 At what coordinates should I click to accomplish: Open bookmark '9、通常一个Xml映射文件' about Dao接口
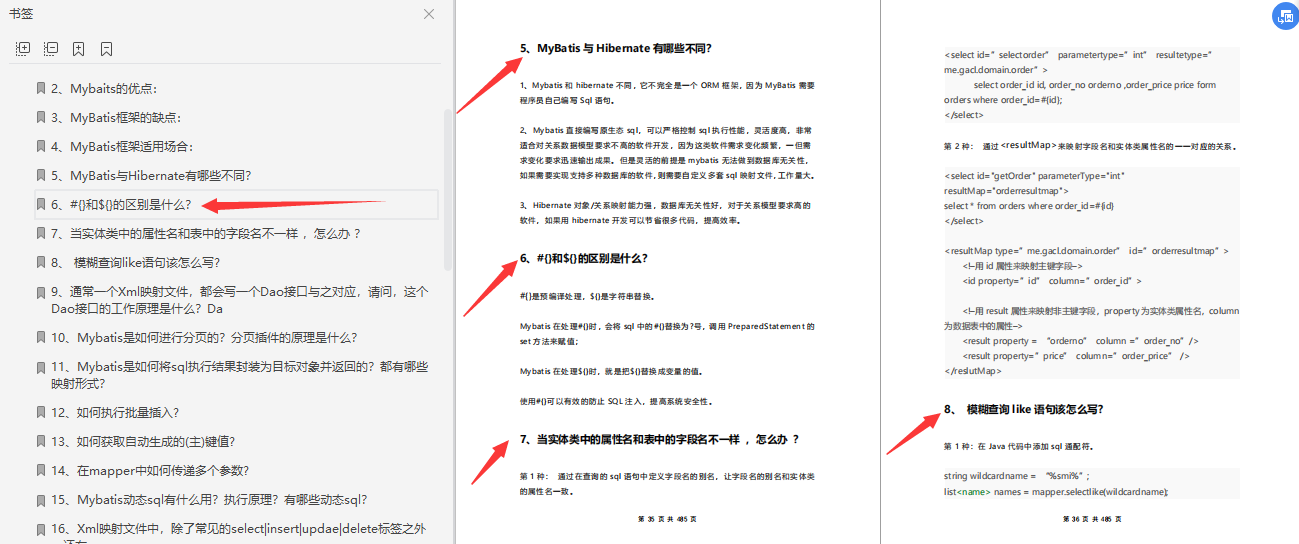[x=240, y=300]
